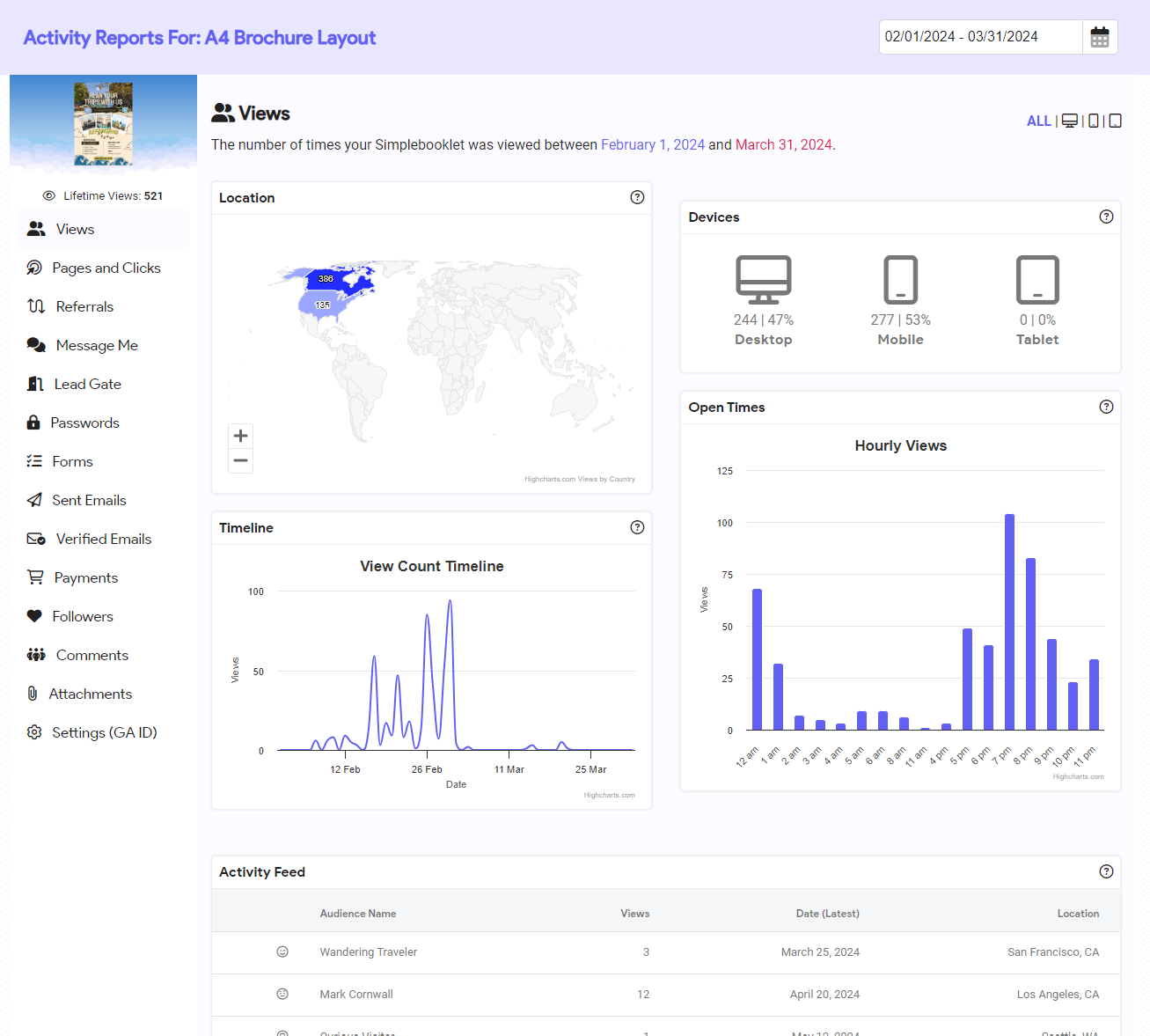Click Los Angeles, CA location cell

click(1058, 995)
